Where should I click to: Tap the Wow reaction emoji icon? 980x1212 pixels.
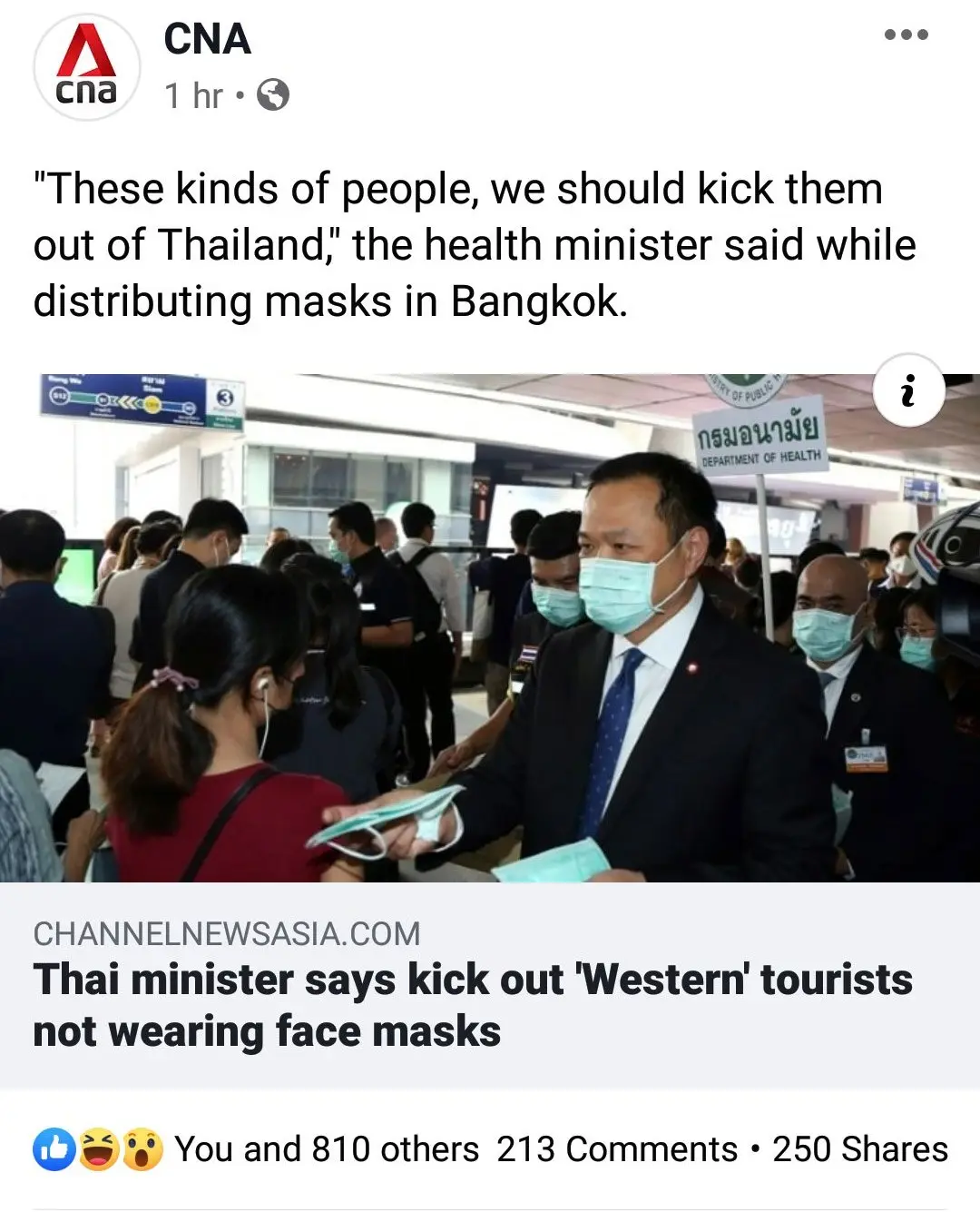coord(142,1149)
